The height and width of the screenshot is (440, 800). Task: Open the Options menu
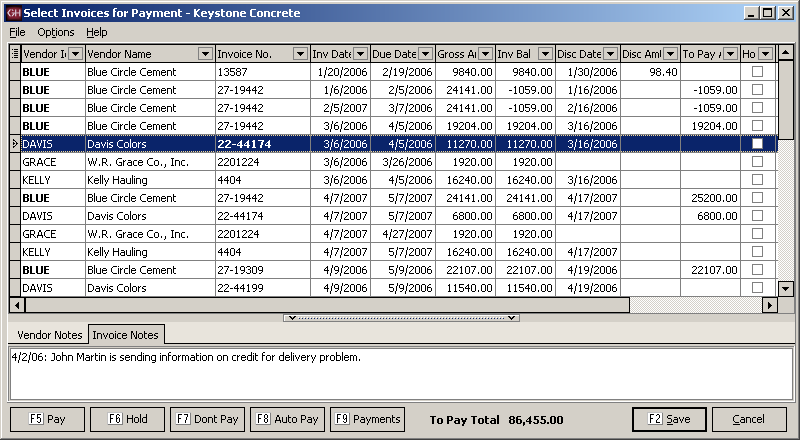(x=56, y=32)
